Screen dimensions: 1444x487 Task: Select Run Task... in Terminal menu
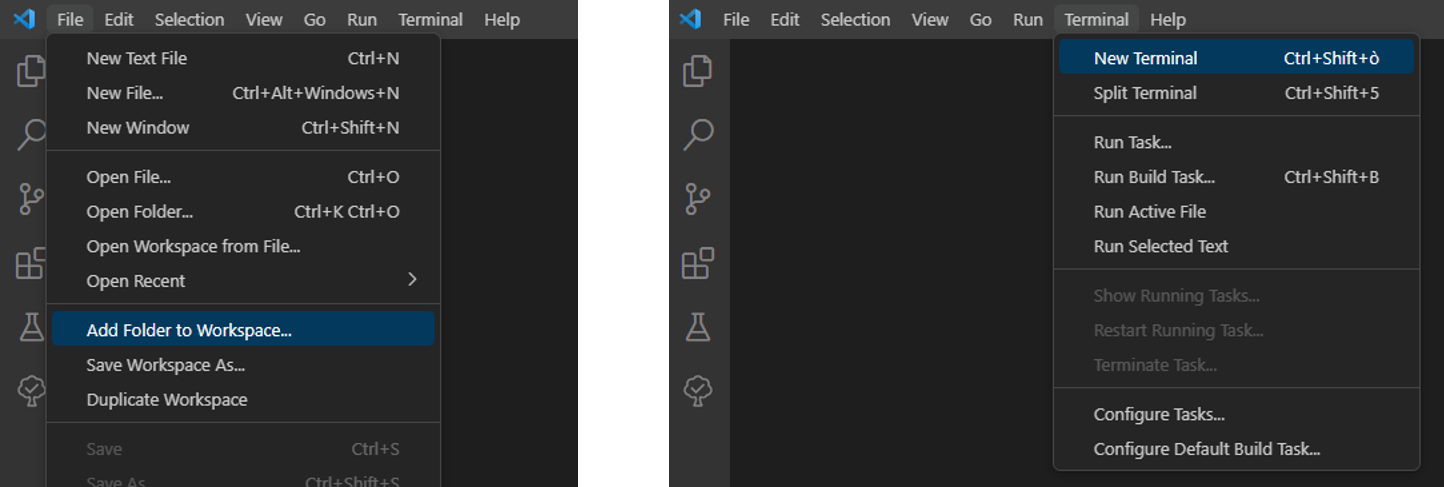point(1133,142)
